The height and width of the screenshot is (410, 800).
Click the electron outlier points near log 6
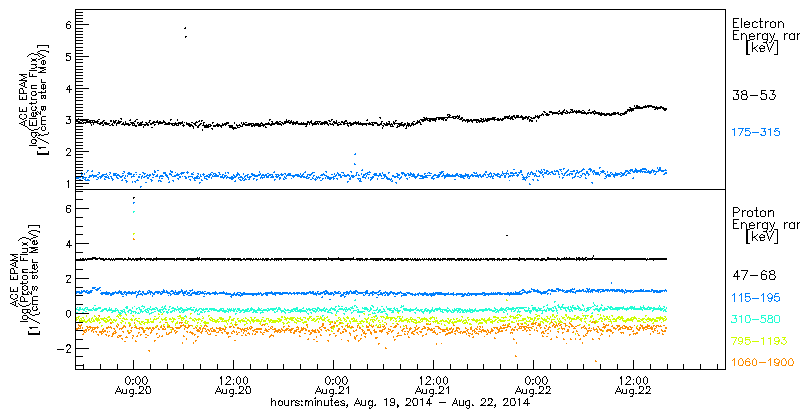coord(186,32)
